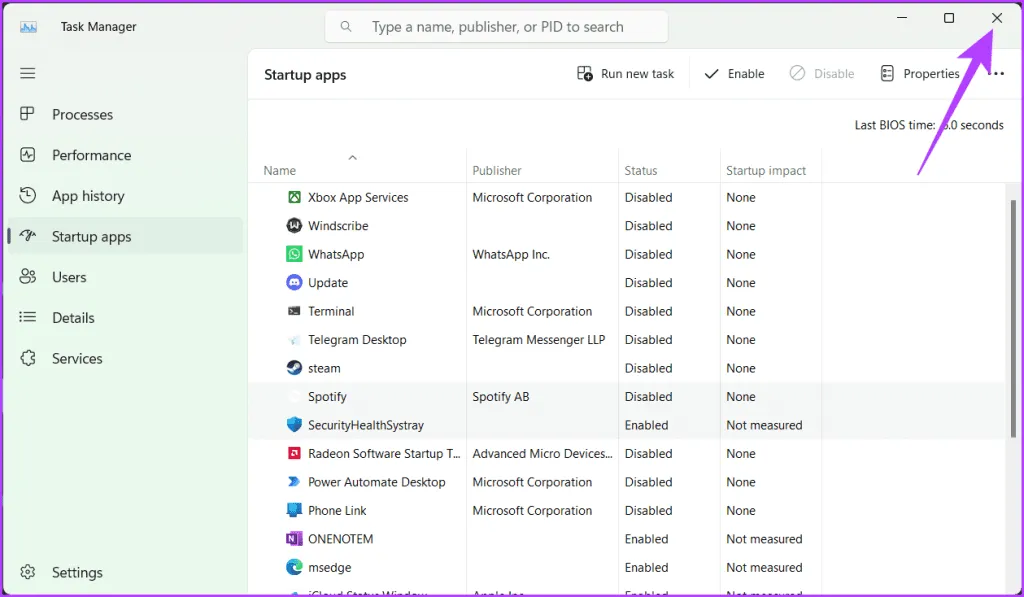1024x597 pixels.
Task: Click the ONENOTEM icon in list
Action: [x=294, y=539]
